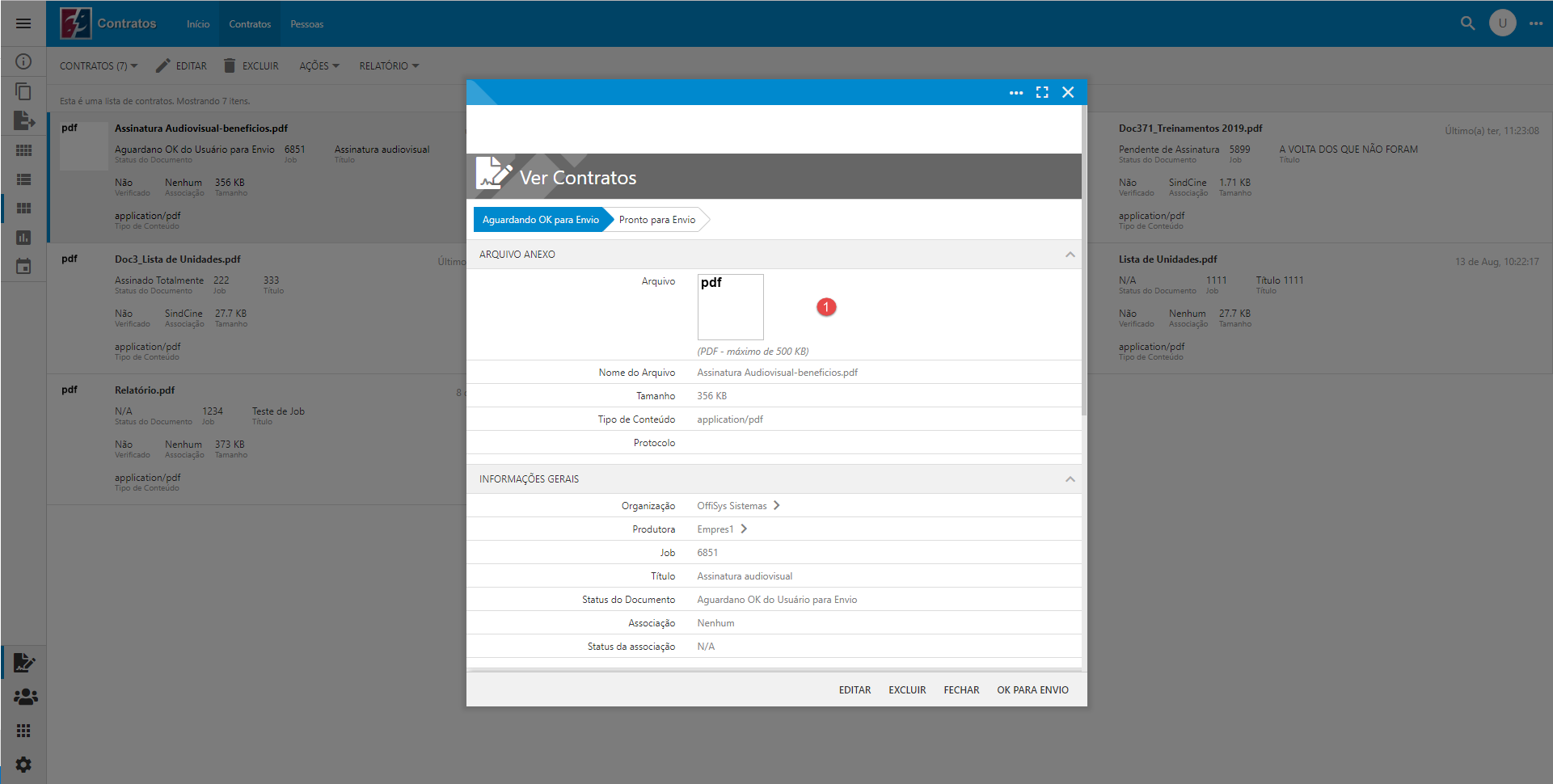1553x784 pixels.
Task: Open Empres1 produtora chevron
Action: tap(744, 529)
